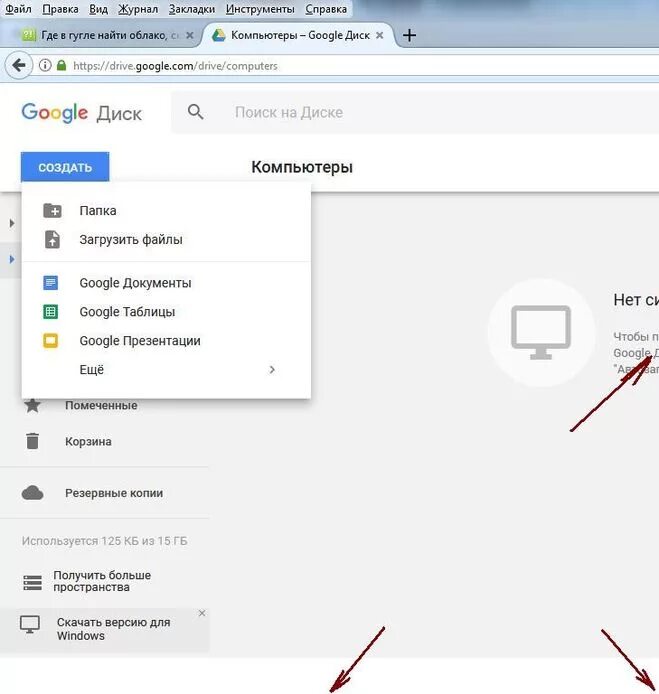Click the green padlock security icon

click(62, 66)
